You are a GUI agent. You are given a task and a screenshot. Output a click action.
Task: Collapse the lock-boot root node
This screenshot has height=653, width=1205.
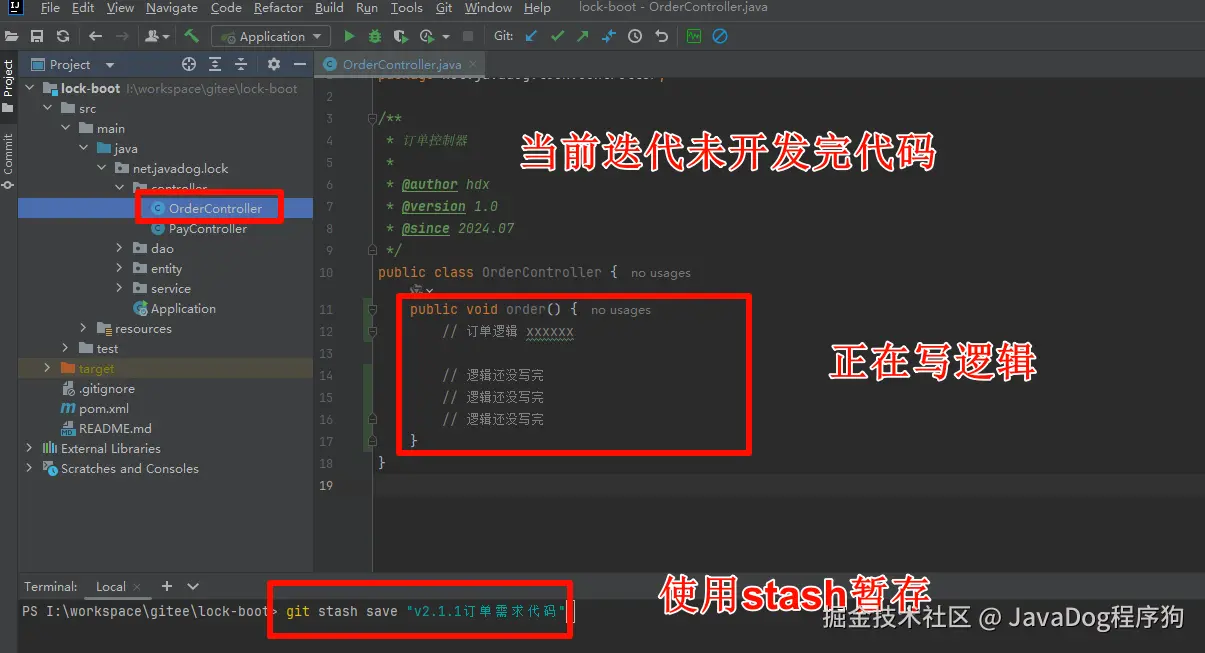click(29, 88)
